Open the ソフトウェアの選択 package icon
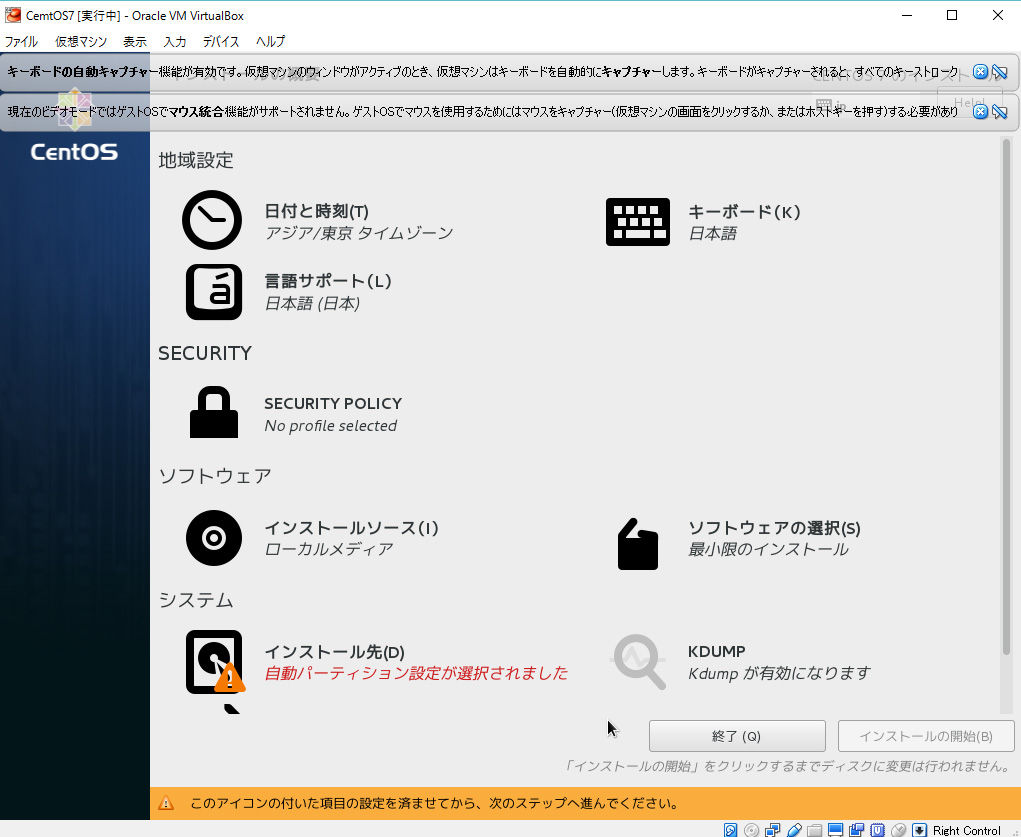1021x837 pixels. pos(637,544)
